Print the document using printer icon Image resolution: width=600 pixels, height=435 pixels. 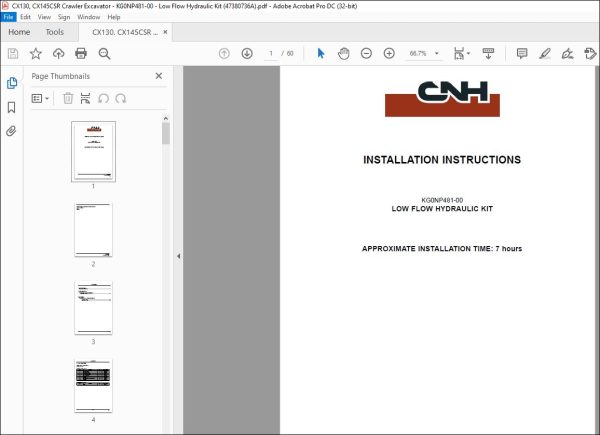pos(81,54)
